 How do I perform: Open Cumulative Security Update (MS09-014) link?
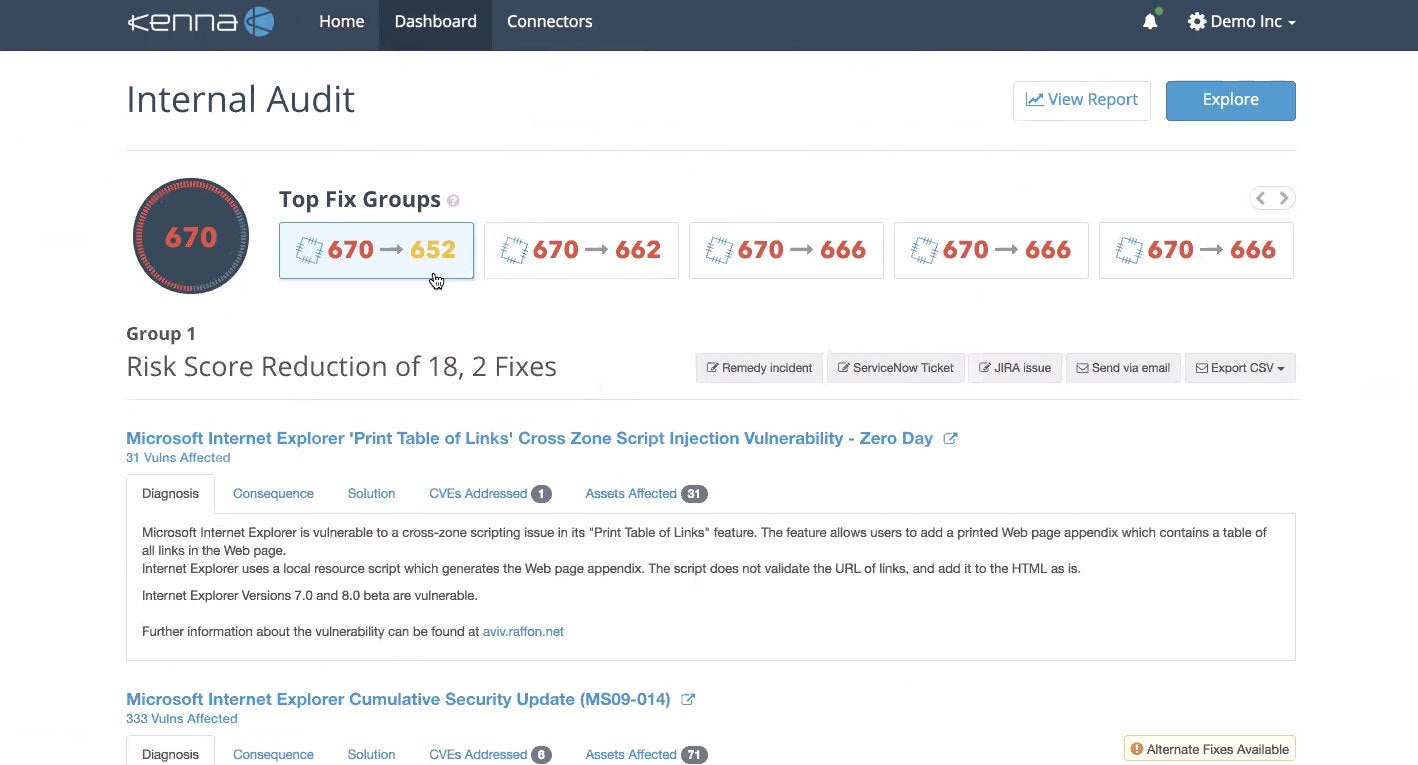398,699
